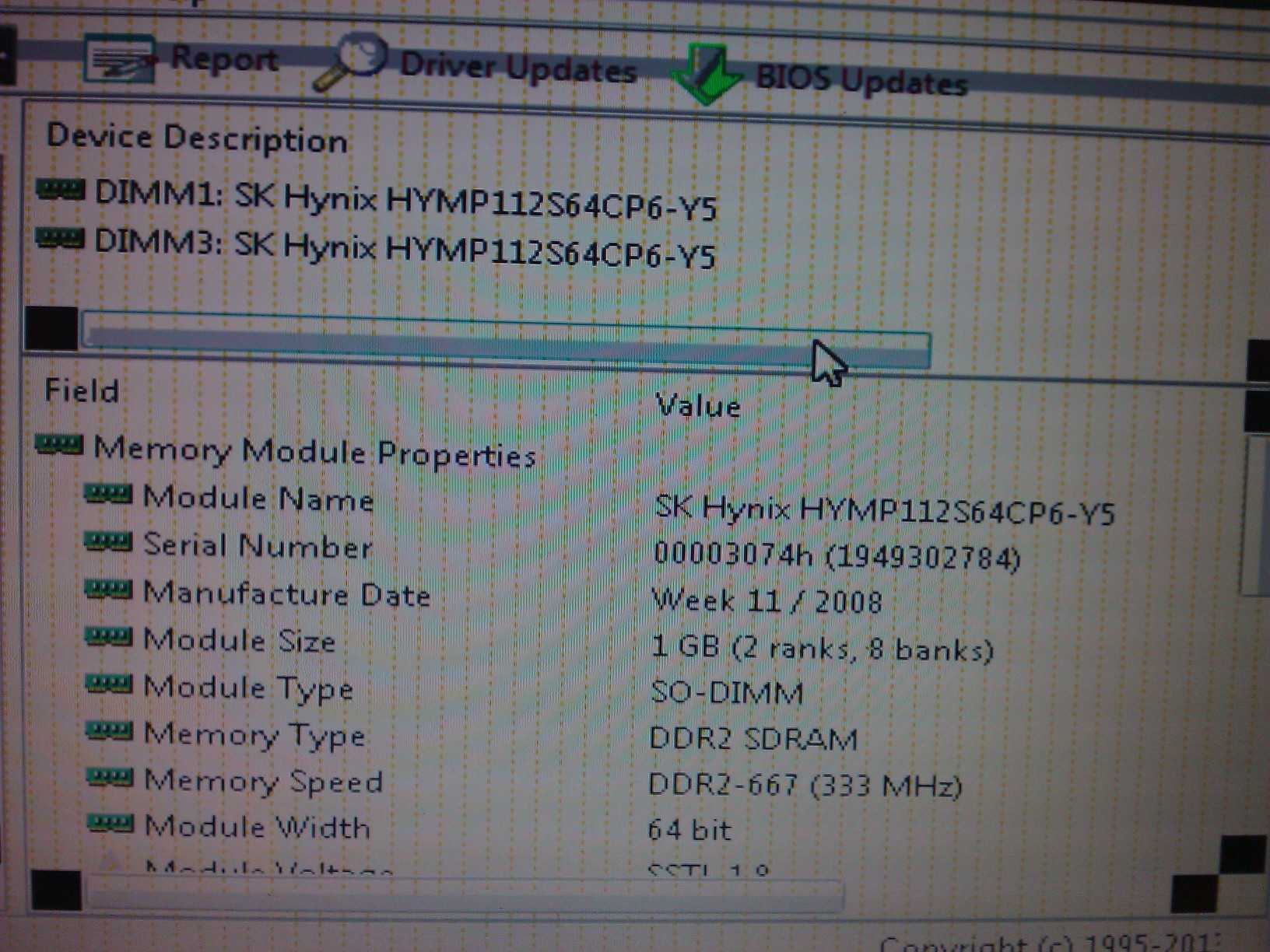
Task: Click the BIOS Updates green arrow icon
Action: tap(707, 75)
